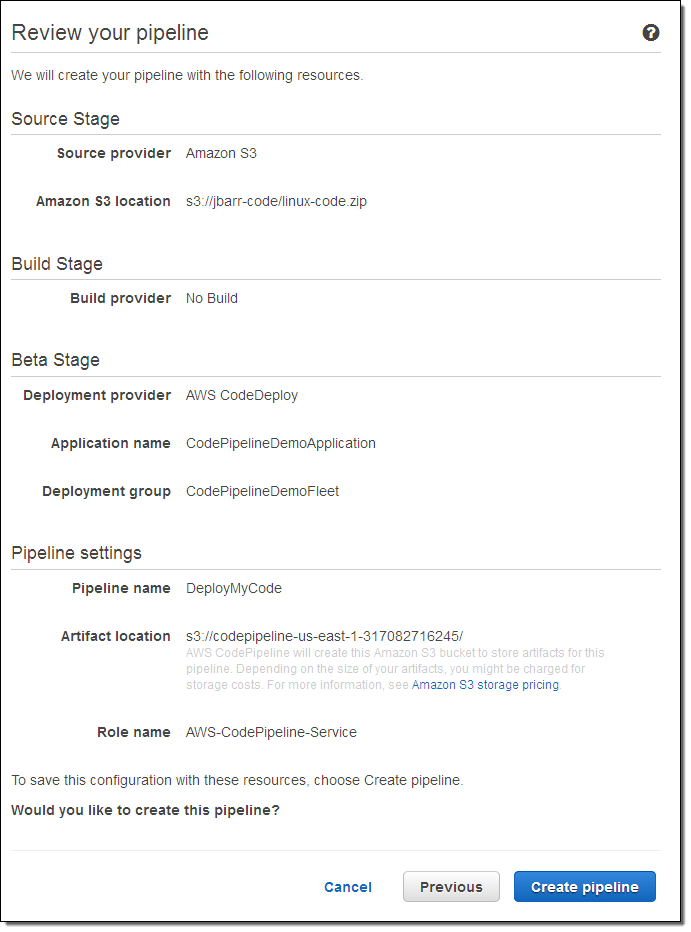Click the DeployMyCode pipeline name value
The image size is (691, 932).
(234, 588)
